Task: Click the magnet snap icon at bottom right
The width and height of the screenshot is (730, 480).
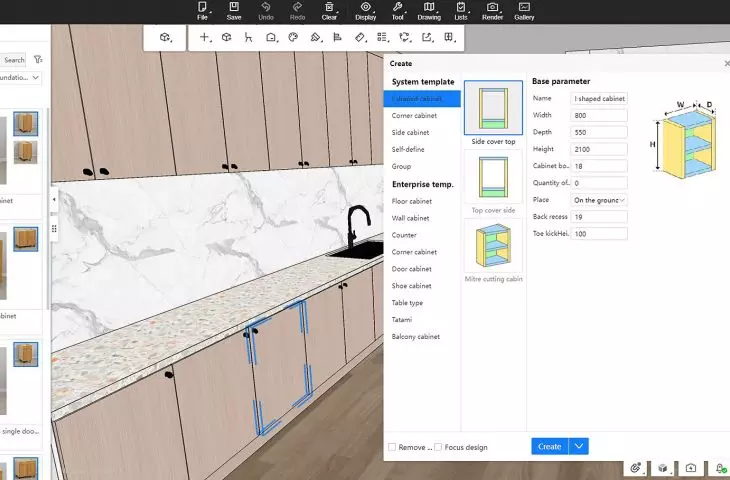Action: (635, 468)
